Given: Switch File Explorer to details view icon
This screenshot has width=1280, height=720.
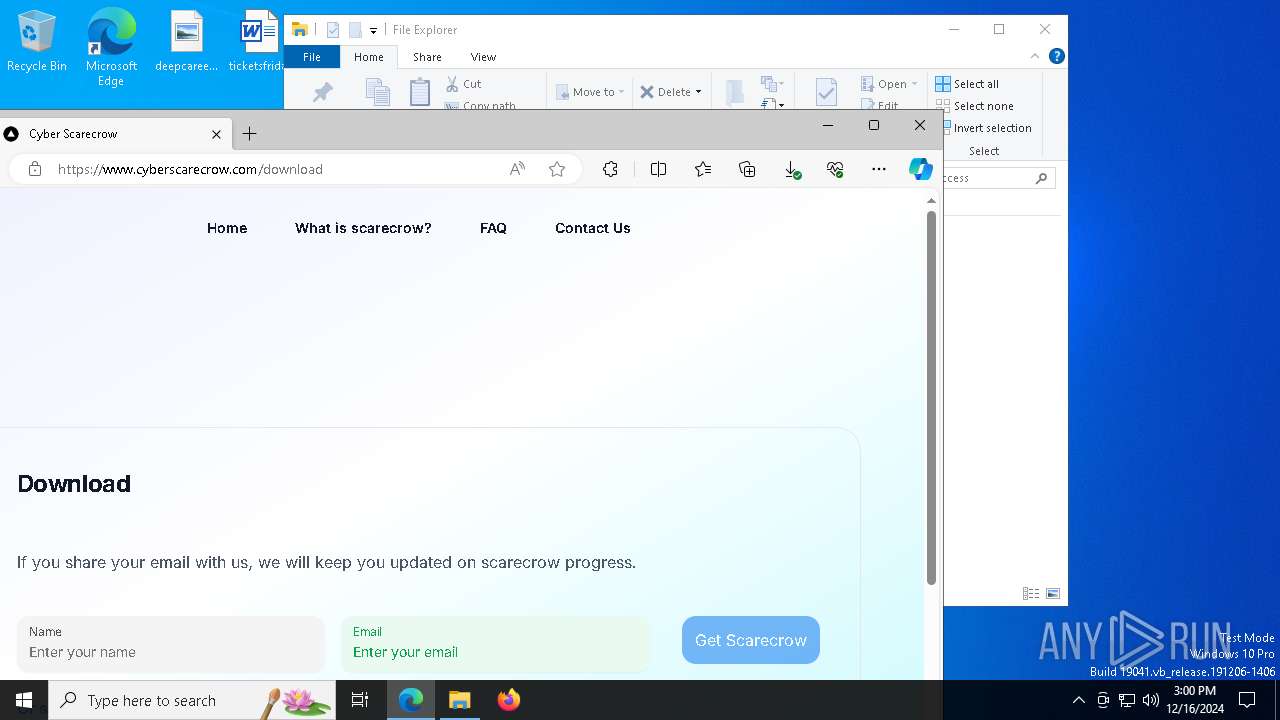Looking at the screenshot, I should click(1031, 593).
